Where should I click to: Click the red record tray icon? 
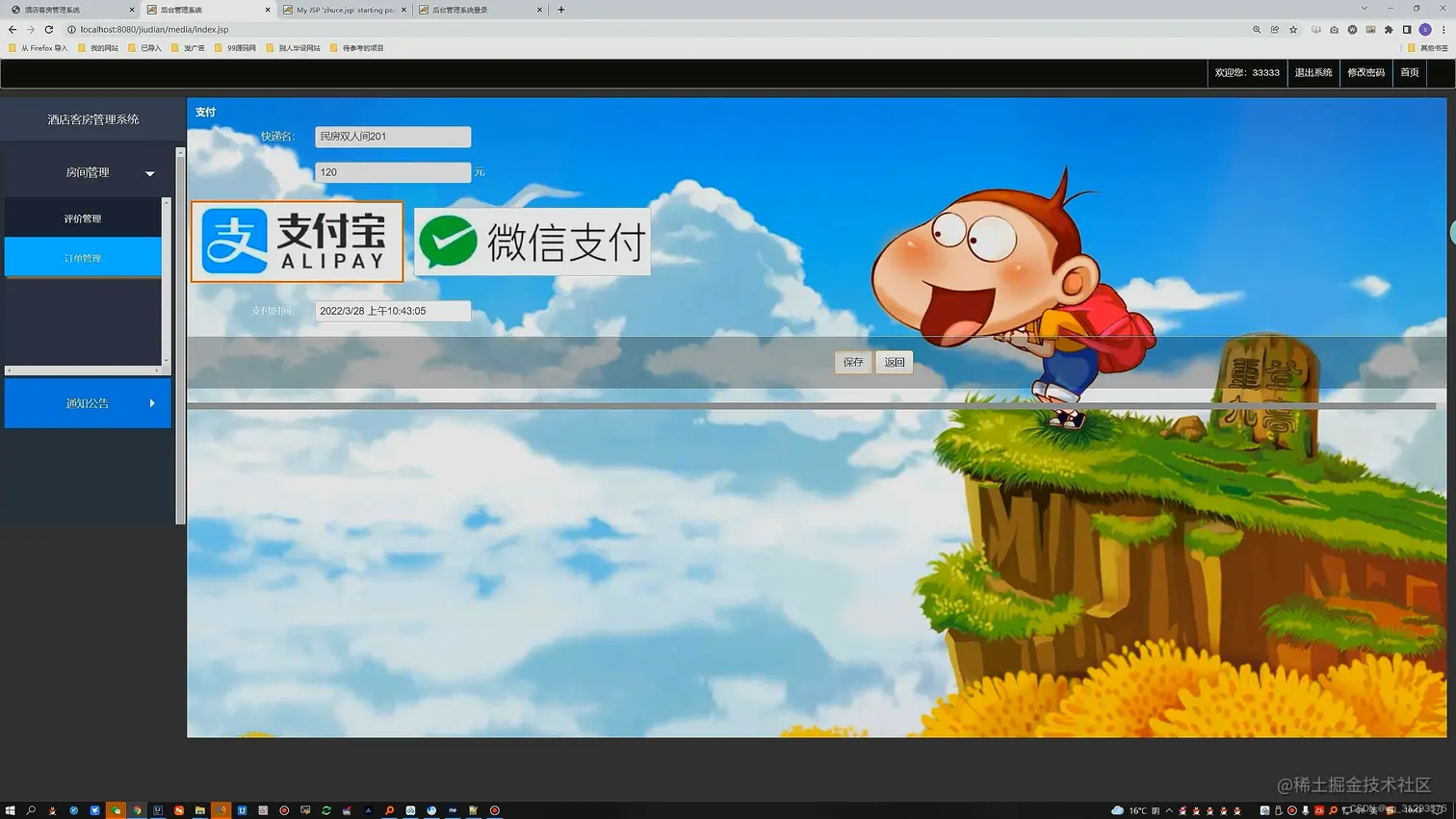(1292, 810)
